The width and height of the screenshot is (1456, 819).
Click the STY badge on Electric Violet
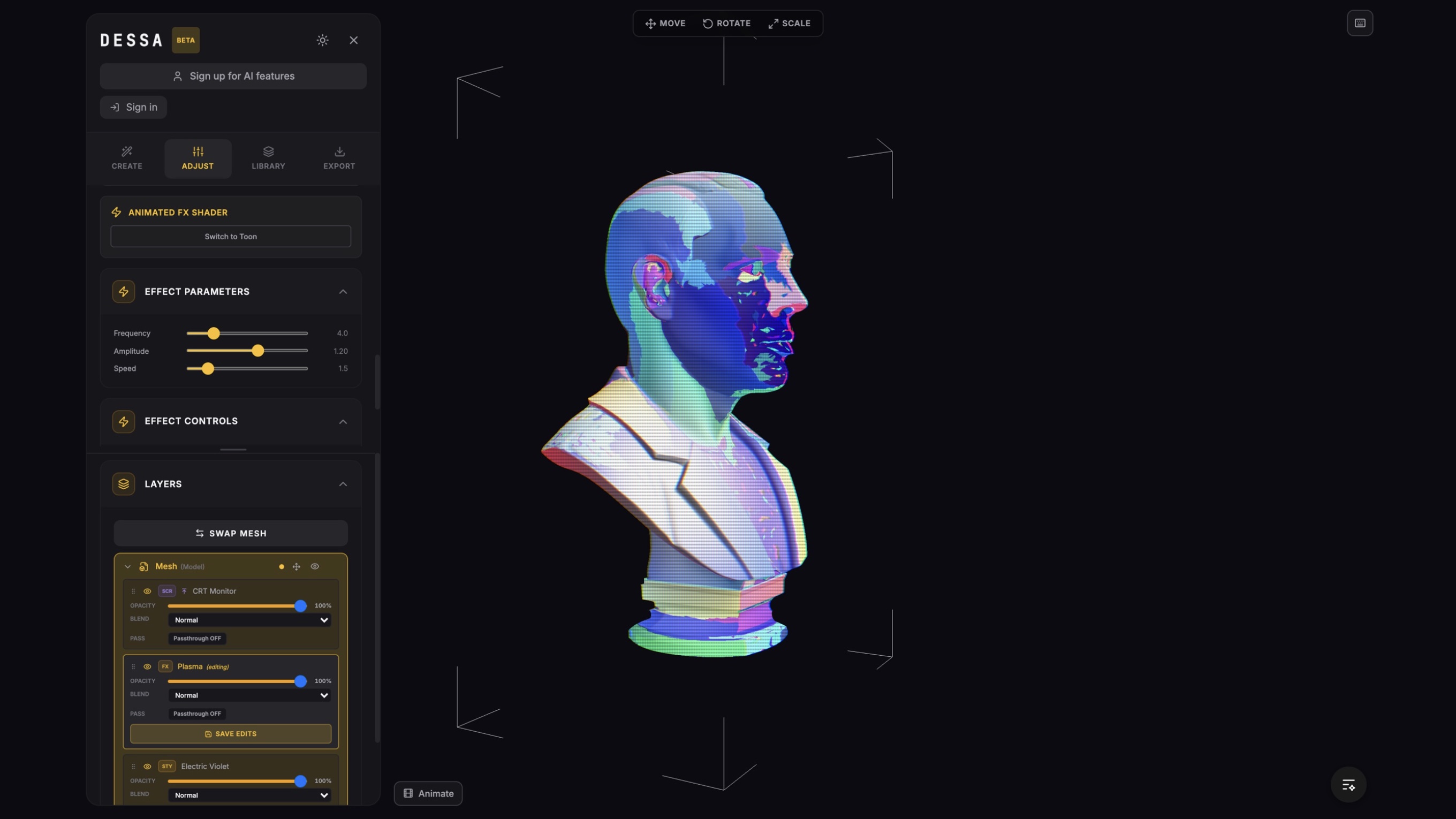pos(166,767)
